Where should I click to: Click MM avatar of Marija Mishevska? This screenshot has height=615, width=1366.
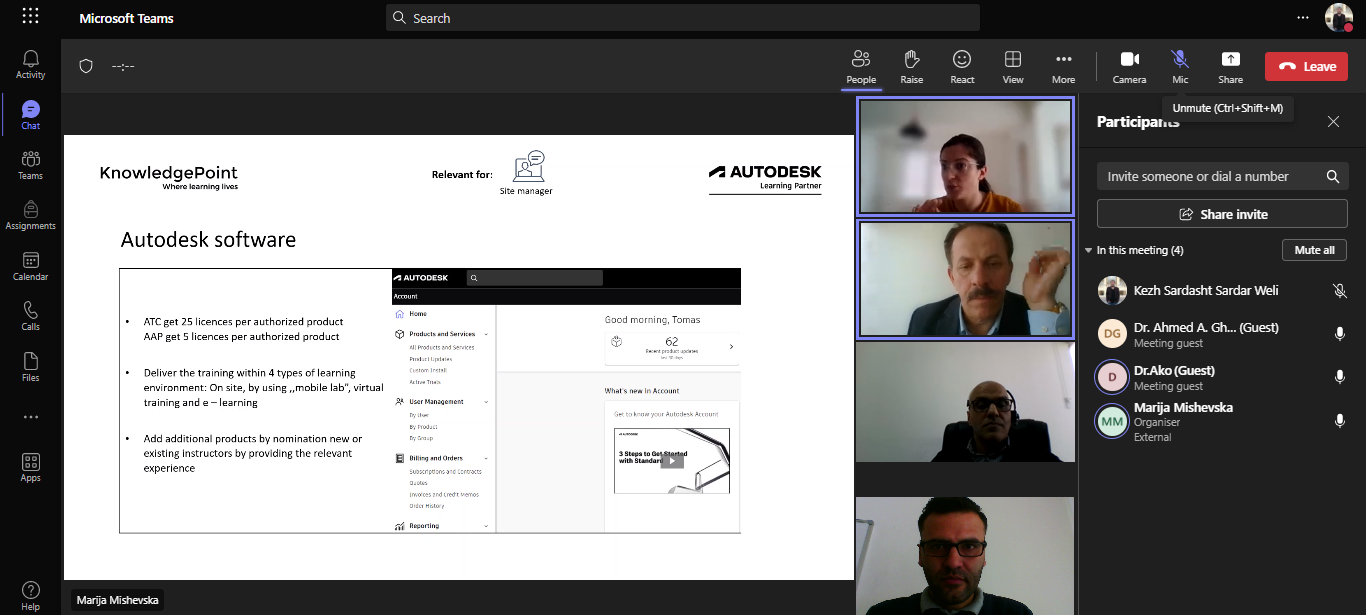click(x=1112, y=421)
